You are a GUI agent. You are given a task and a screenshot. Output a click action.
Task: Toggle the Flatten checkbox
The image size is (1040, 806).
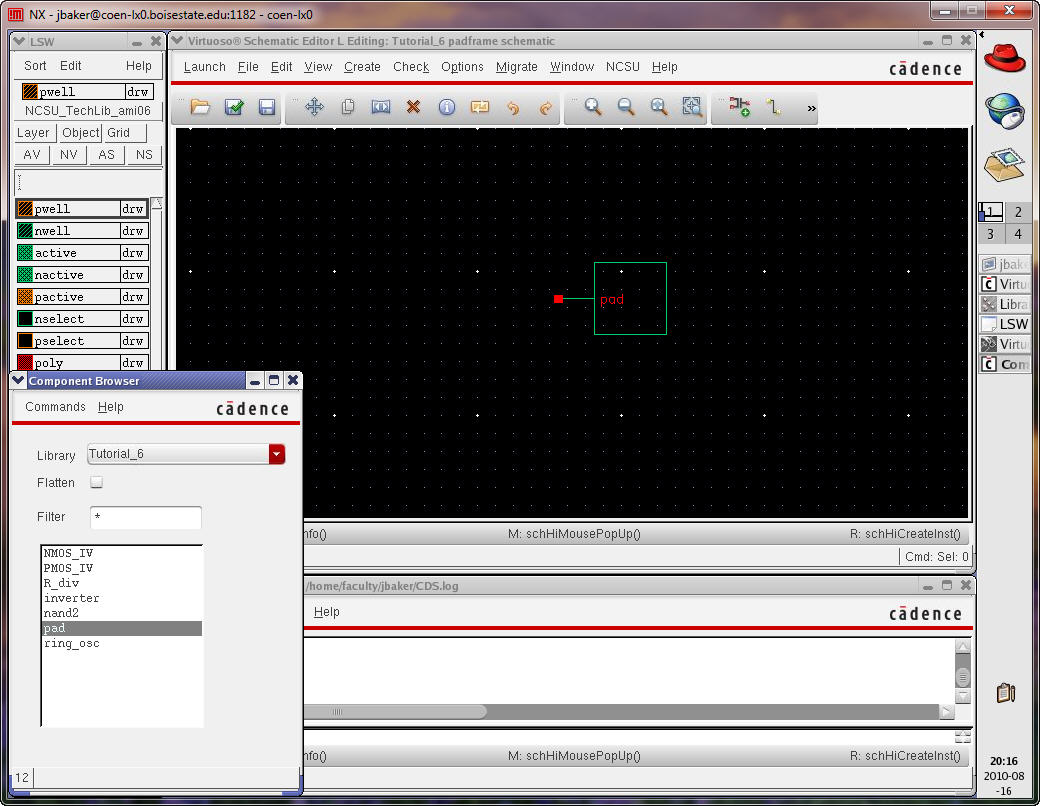[97, 483]
